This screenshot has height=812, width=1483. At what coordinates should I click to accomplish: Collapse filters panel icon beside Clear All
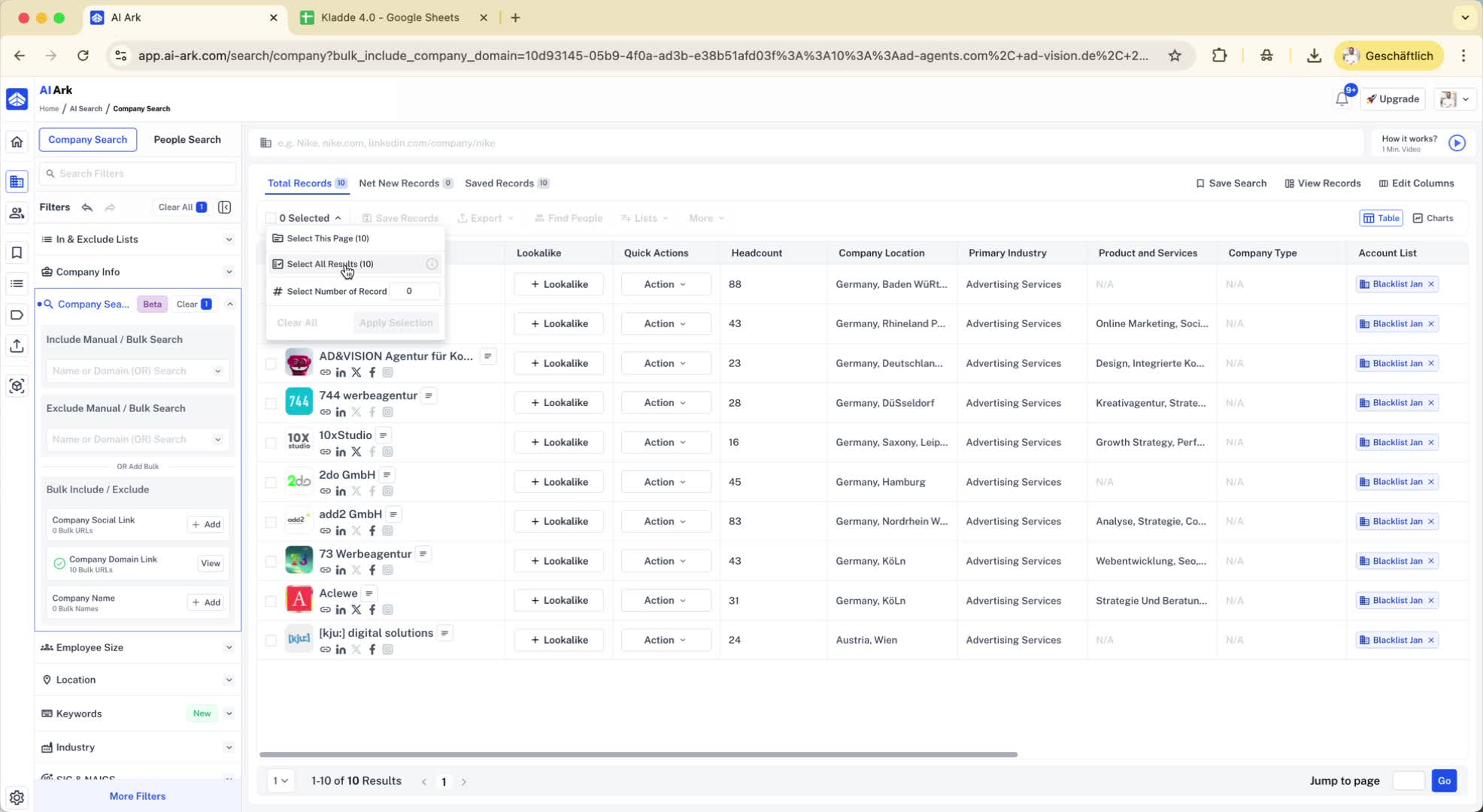[x=224, y=208]
